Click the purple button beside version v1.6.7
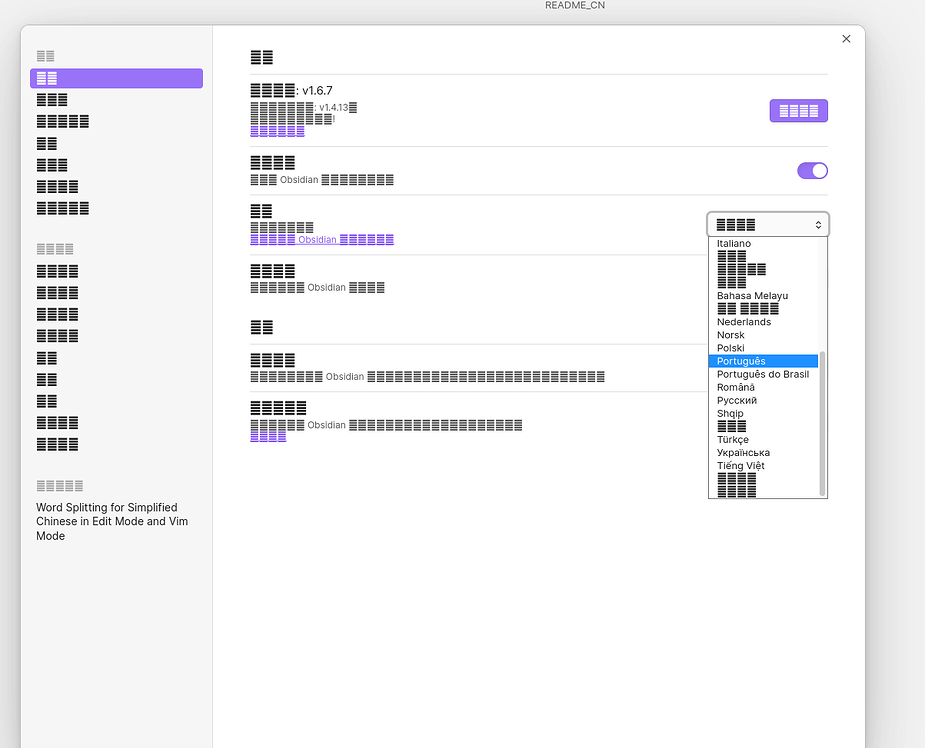The image size is (925, 748). [x=798, y=111]
